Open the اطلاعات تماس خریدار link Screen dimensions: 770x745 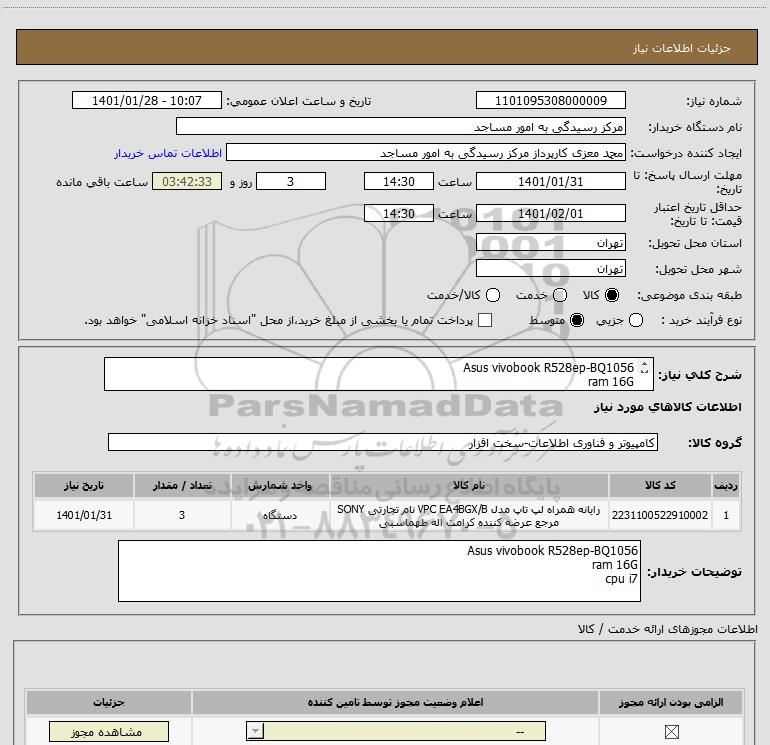tap(168, 153)
